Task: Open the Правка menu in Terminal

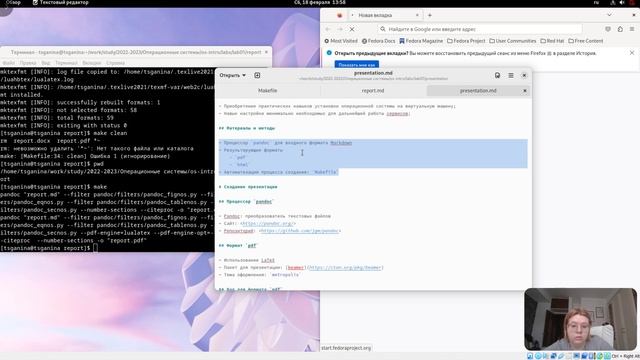Action: click(28, 63)
